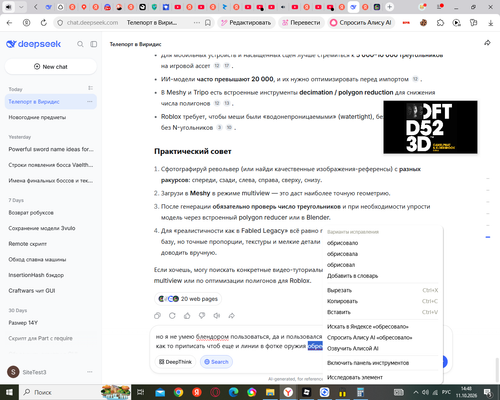
Task: Share chat via arrow icon at top right
Action: coord(487,43)
